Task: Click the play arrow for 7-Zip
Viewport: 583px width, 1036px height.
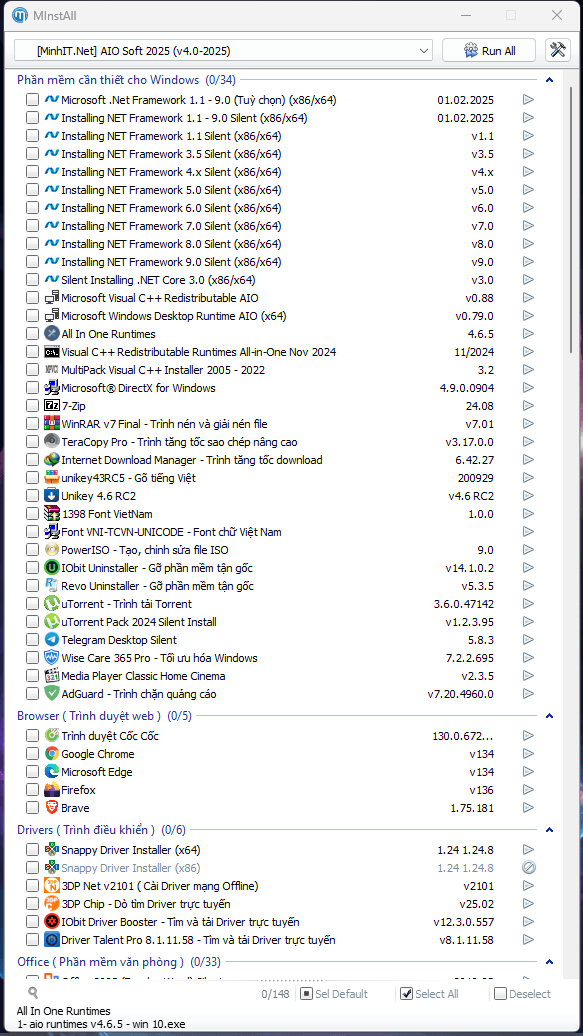Action: 528,406
